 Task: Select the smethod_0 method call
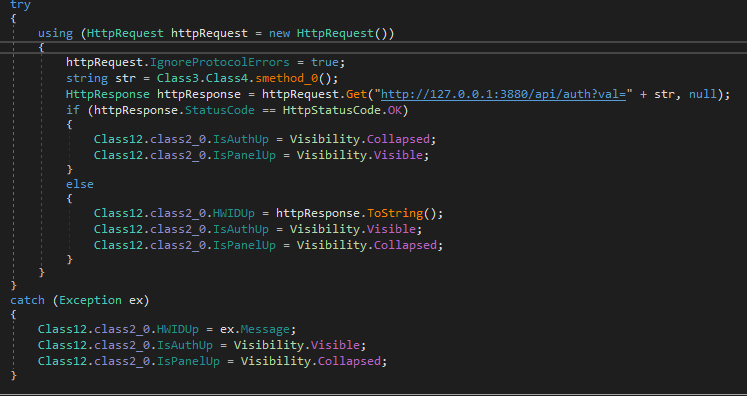pyautogui.click(x=286, y=78)
